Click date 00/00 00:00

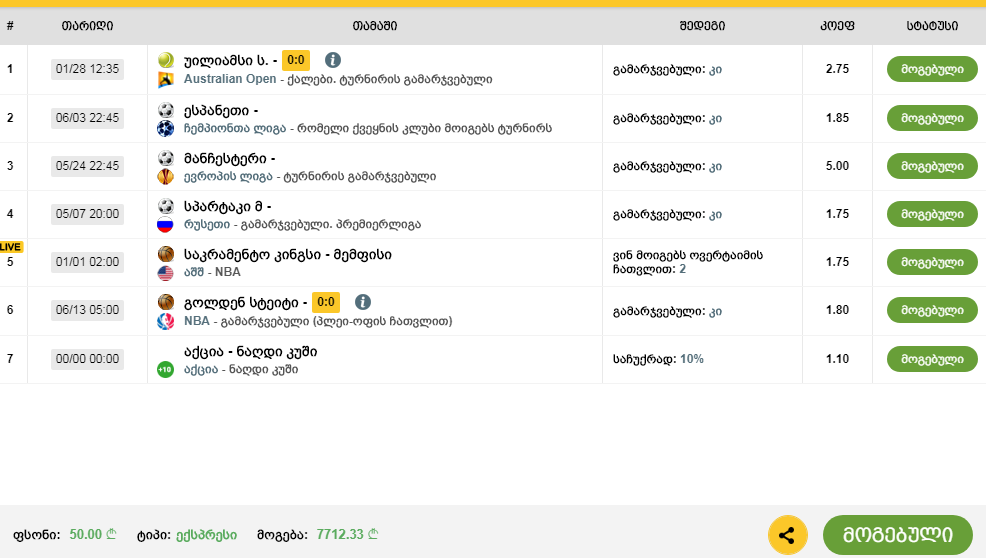click(x=87, y=359)
